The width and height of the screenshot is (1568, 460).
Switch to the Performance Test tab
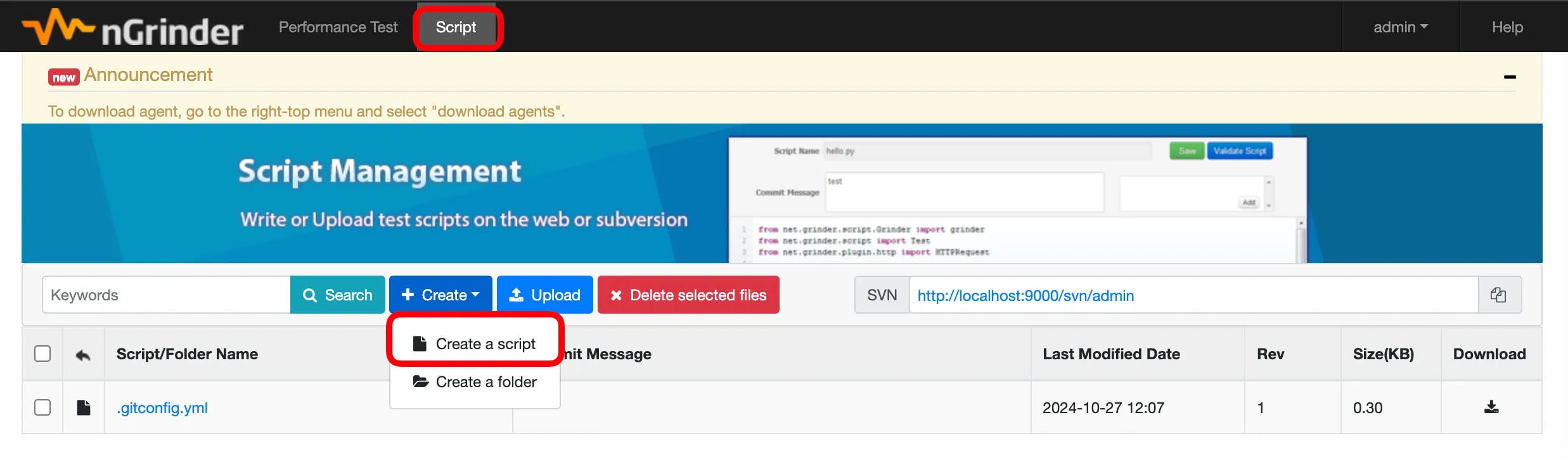(x=338, y=27)
